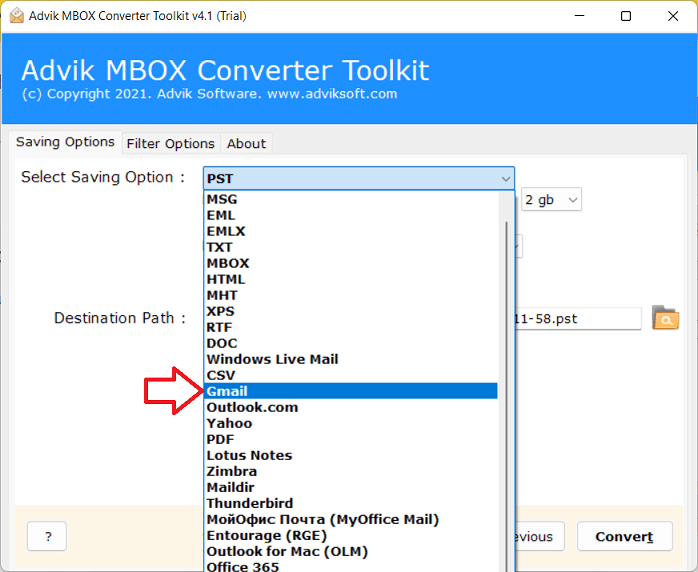Viewport: 698px width, 572px height.
Task: Choose EMLX from the saving list
Action: point(351,231)
